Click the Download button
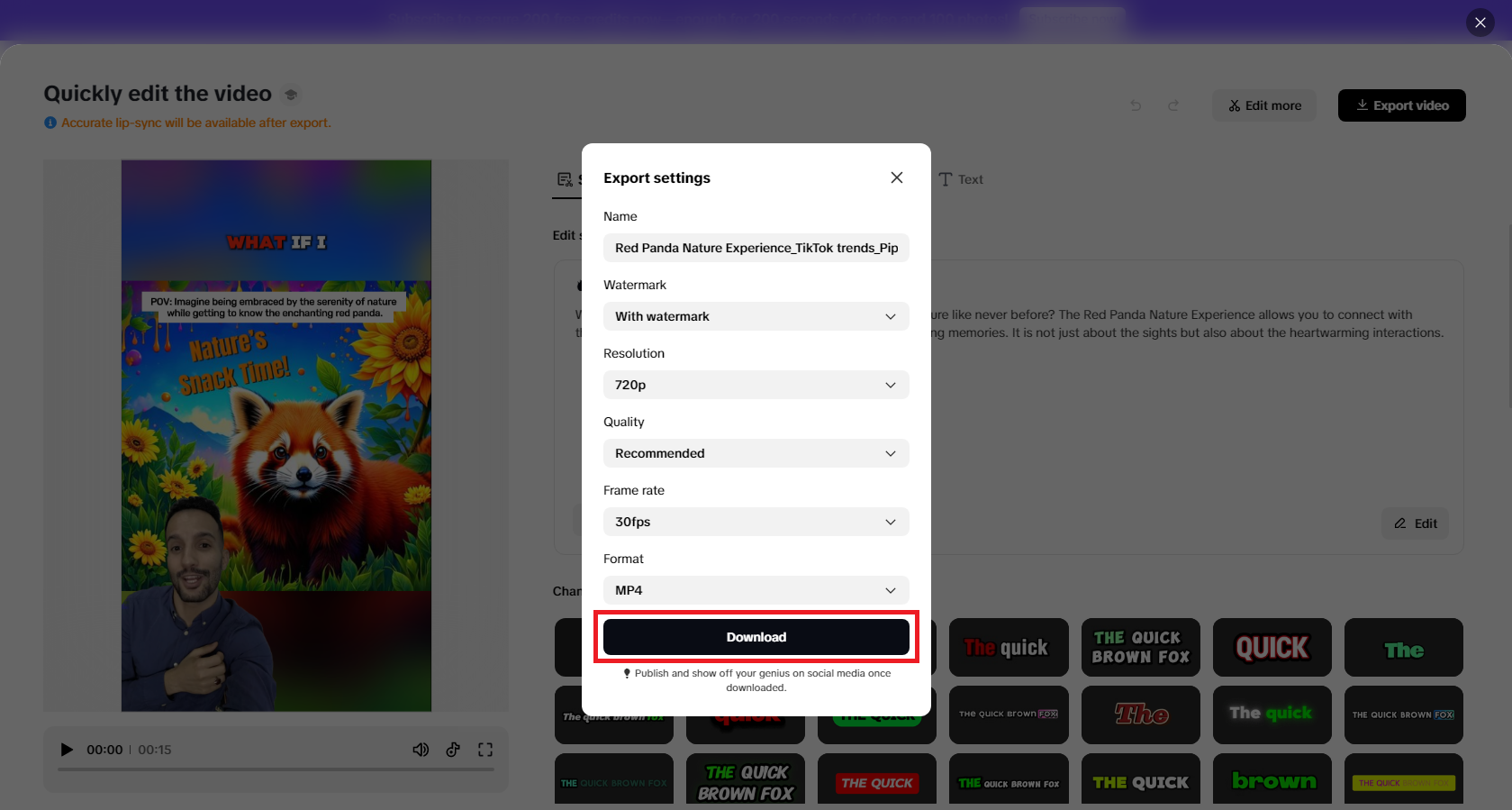Viewport: 1512px width, 810px height. click(x=756, y=637)
